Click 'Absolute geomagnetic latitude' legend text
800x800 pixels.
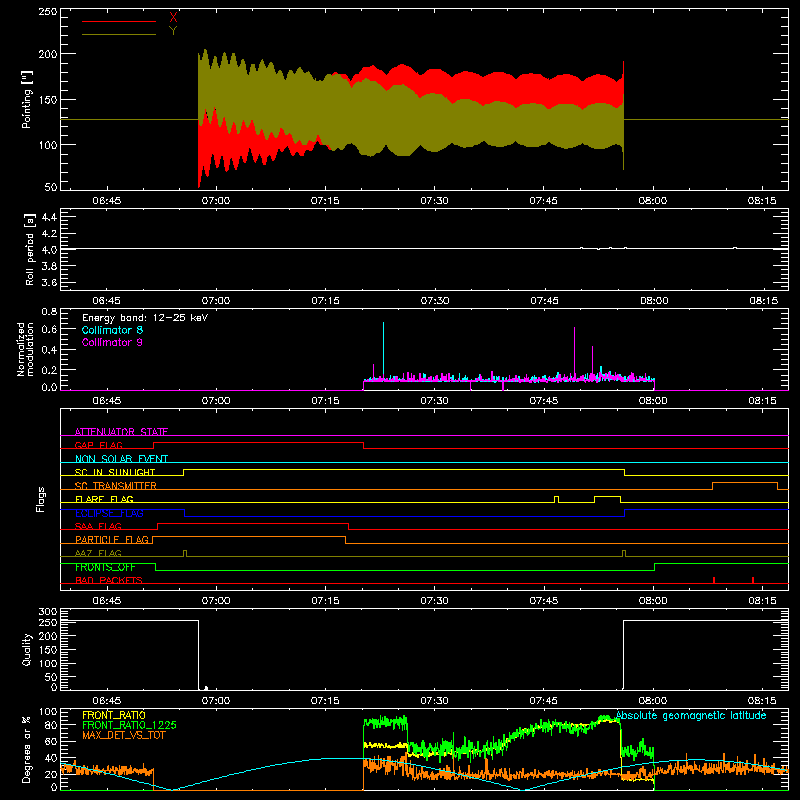pos(691,715)
